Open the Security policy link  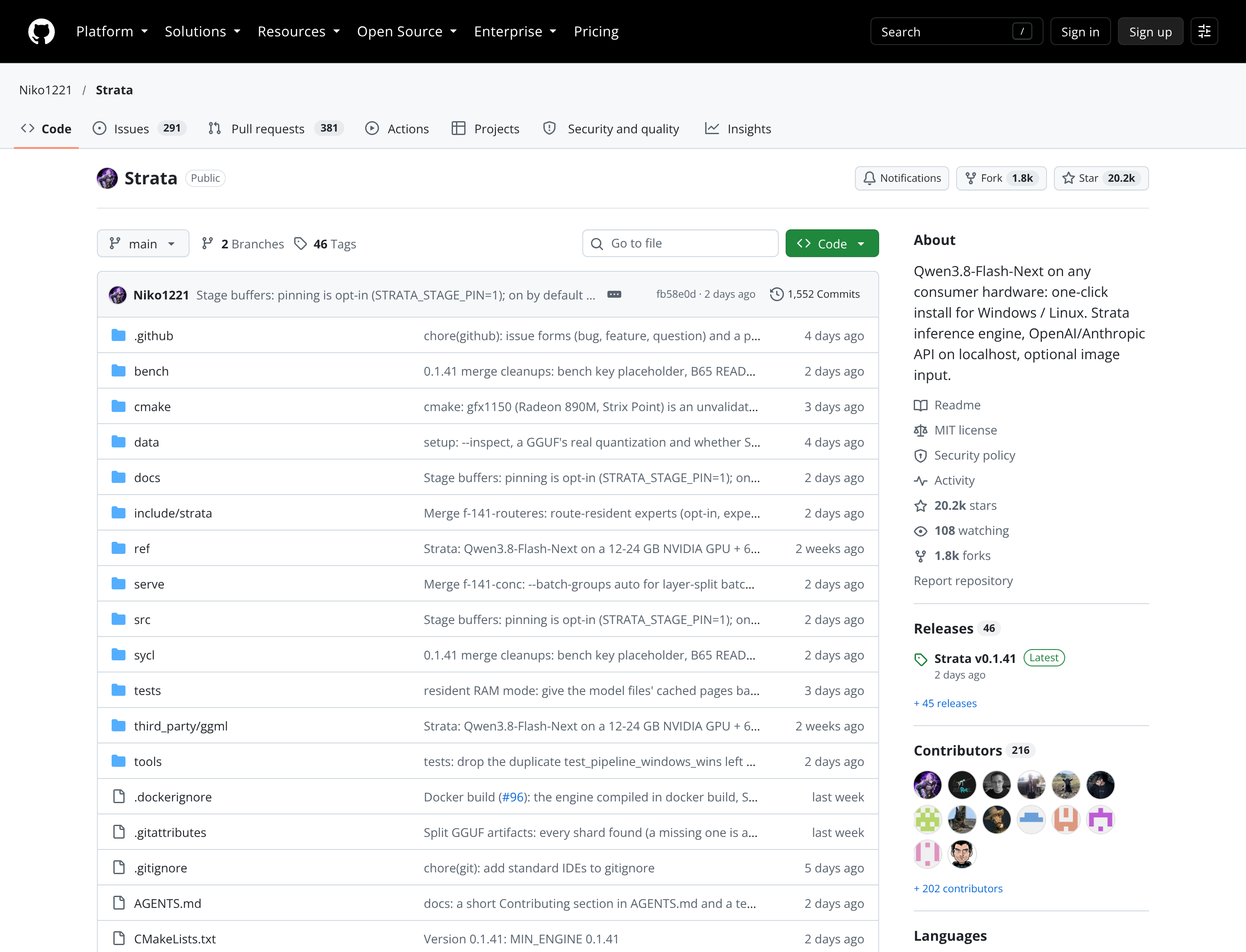(964, 455)
